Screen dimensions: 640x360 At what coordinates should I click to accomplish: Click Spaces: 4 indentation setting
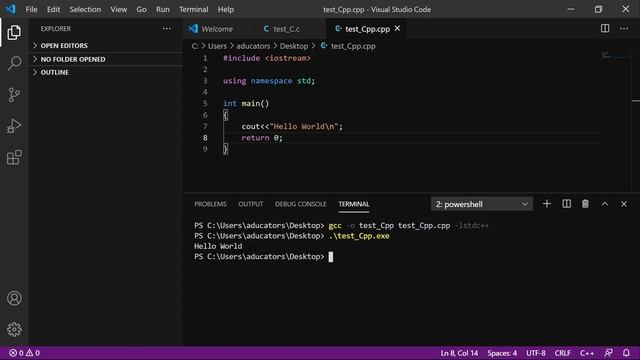502,353
